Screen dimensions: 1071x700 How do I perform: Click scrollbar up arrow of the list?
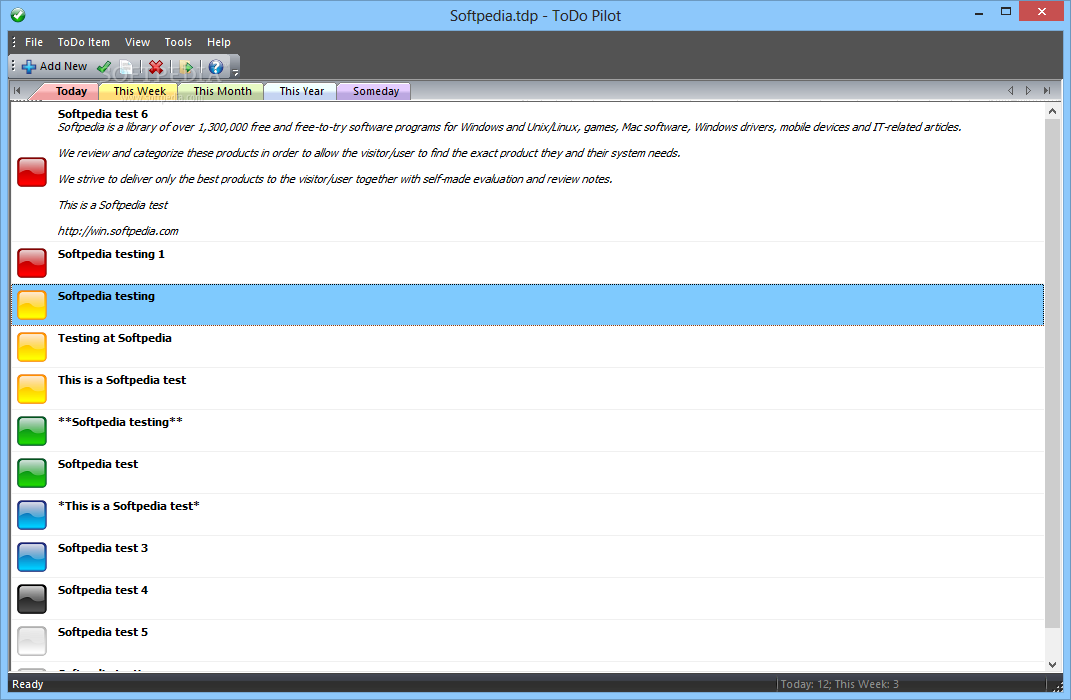[x=1052, y=111]
